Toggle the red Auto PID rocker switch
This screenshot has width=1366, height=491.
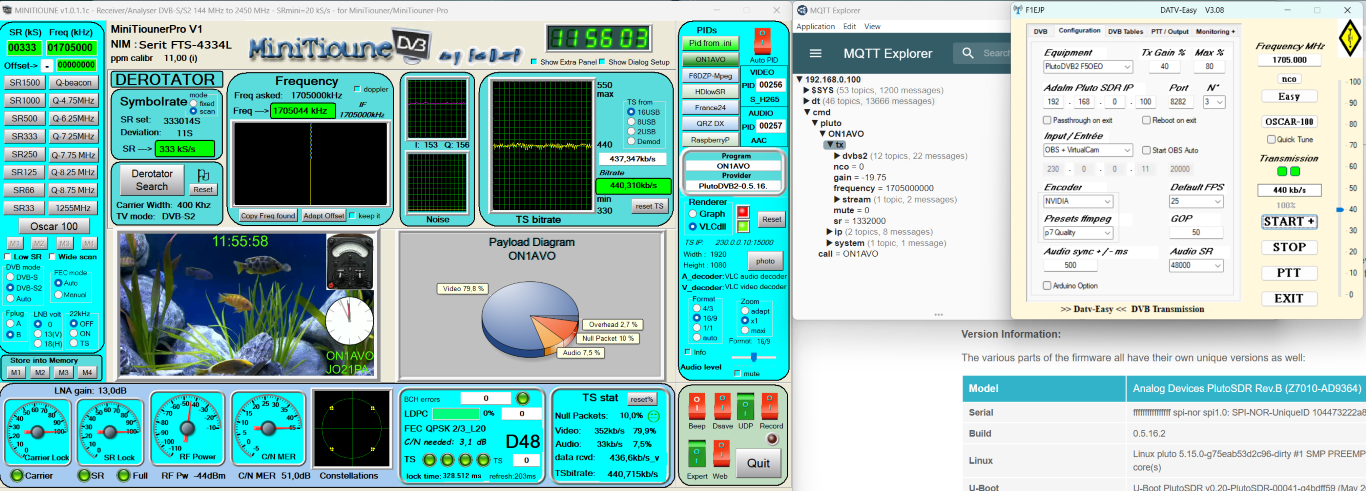764,41
